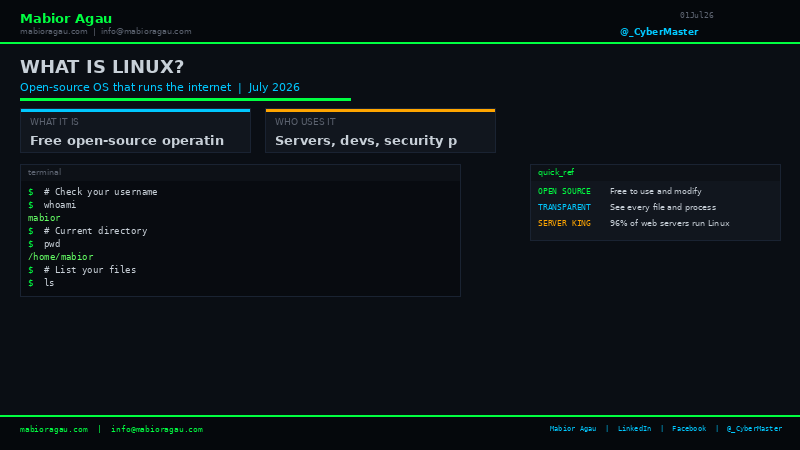This screenshot has width=800, height=450.
Task: Click the SERVER KING label
Action: (564, 223)
